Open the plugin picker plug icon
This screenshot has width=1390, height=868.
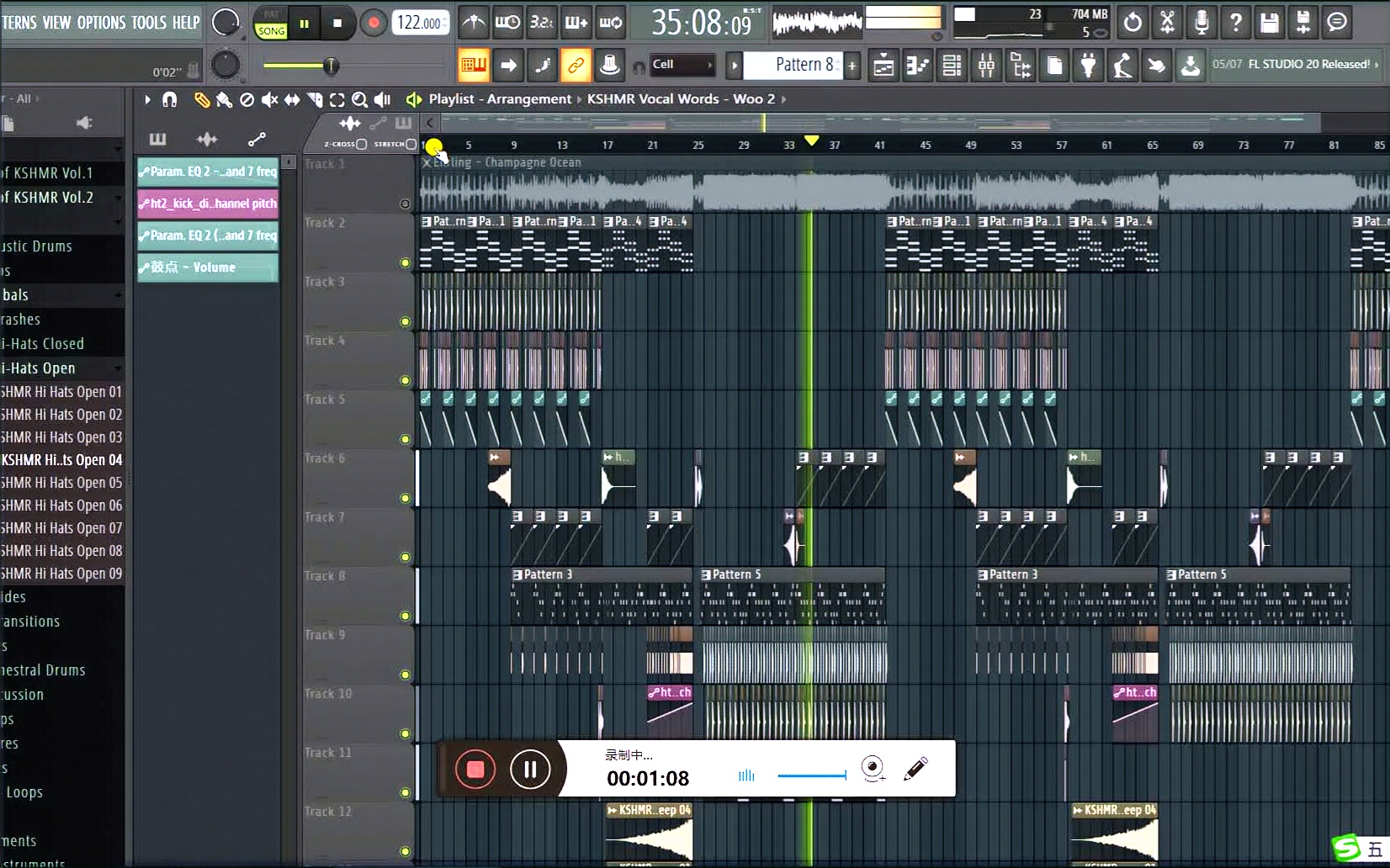click(x=1089, y=65)
